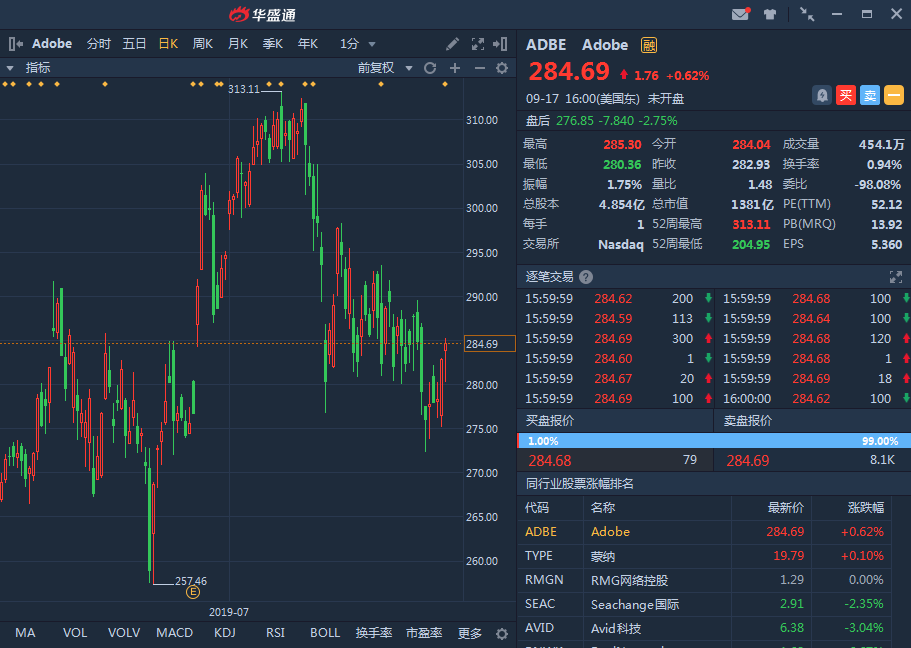The image size is (911, 648).
Task: Click the blue sell button
Action: click(x=870, y=95)
